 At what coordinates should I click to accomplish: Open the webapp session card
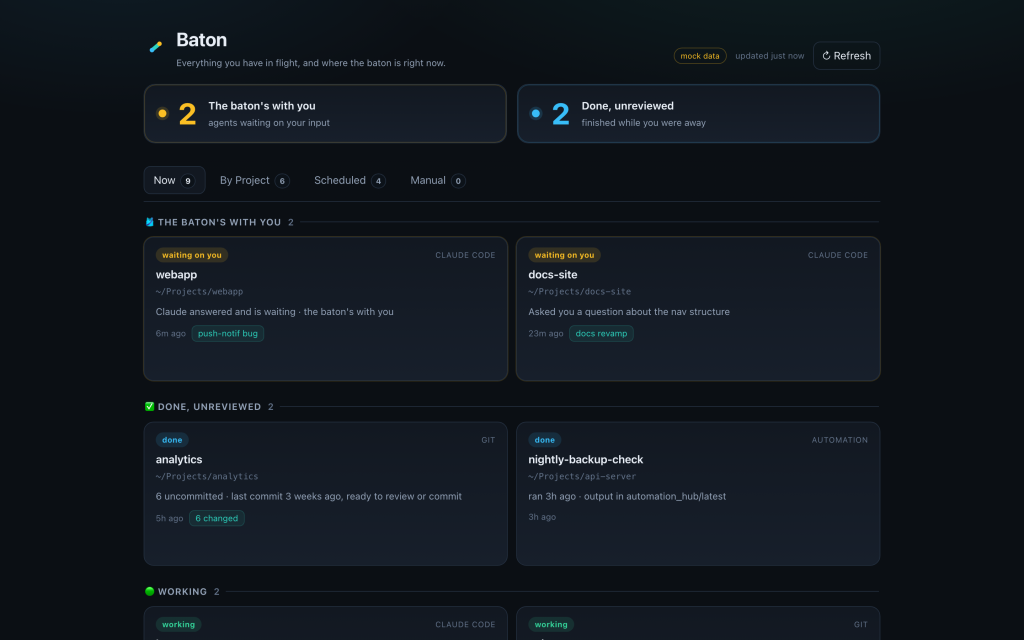pyautogui.click(x=325, y=309)
